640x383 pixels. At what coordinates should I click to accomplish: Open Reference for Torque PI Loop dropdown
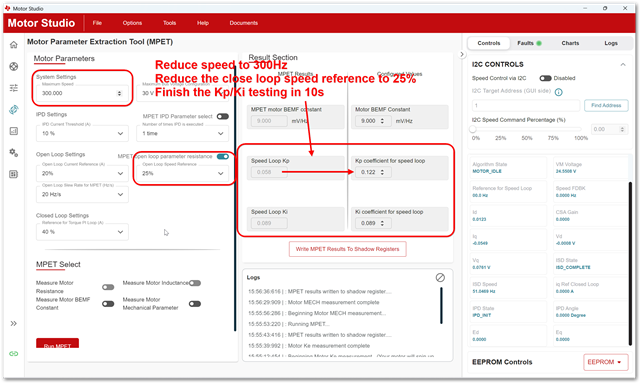(82, 232)
